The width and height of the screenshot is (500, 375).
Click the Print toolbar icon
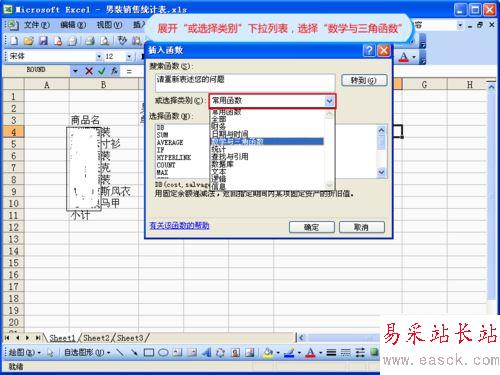(x=89, y=41)
